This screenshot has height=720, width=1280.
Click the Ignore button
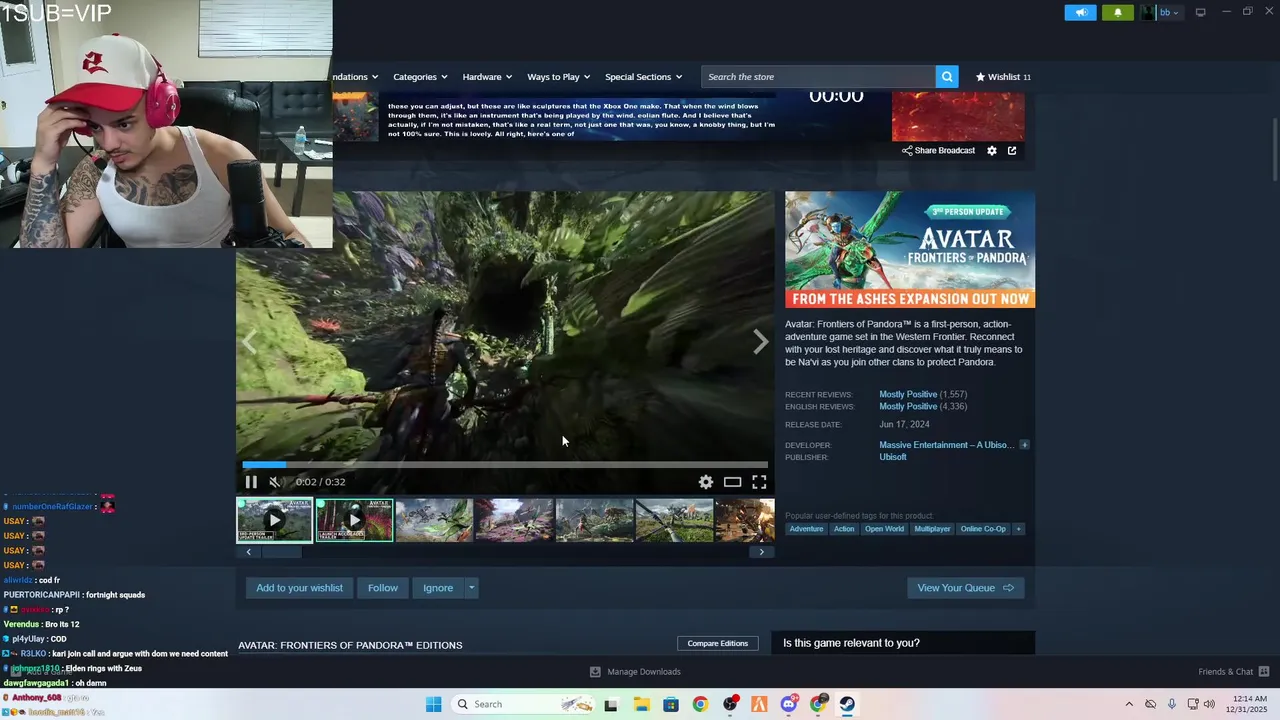(438, 588)
